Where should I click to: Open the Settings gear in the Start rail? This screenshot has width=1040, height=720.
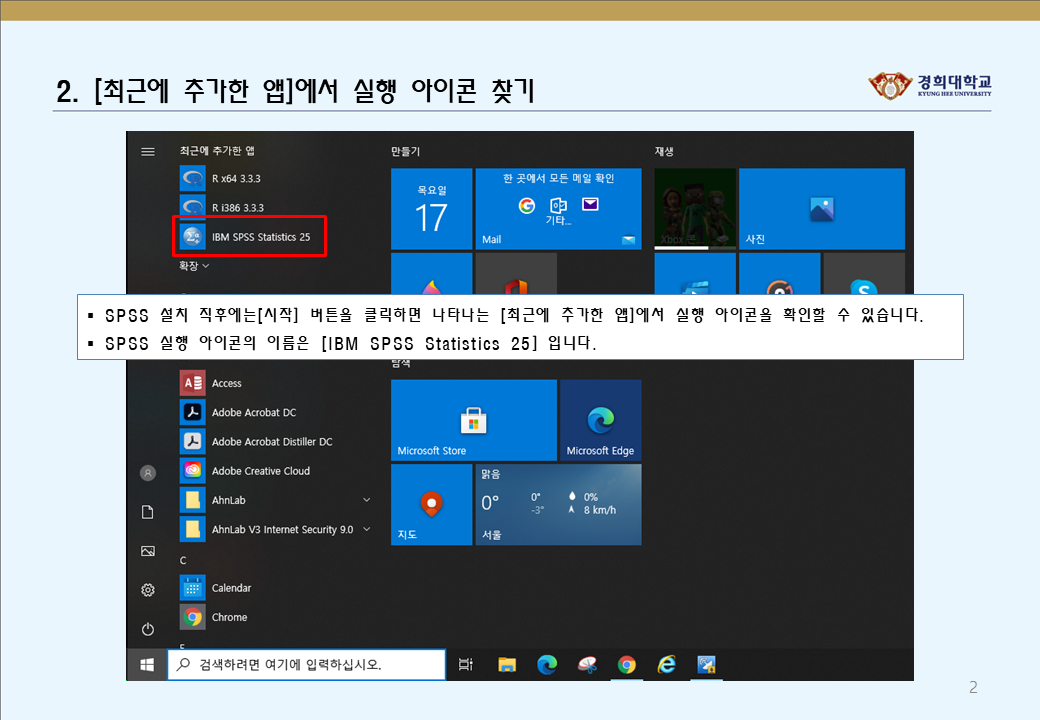[x=147, y=590]
